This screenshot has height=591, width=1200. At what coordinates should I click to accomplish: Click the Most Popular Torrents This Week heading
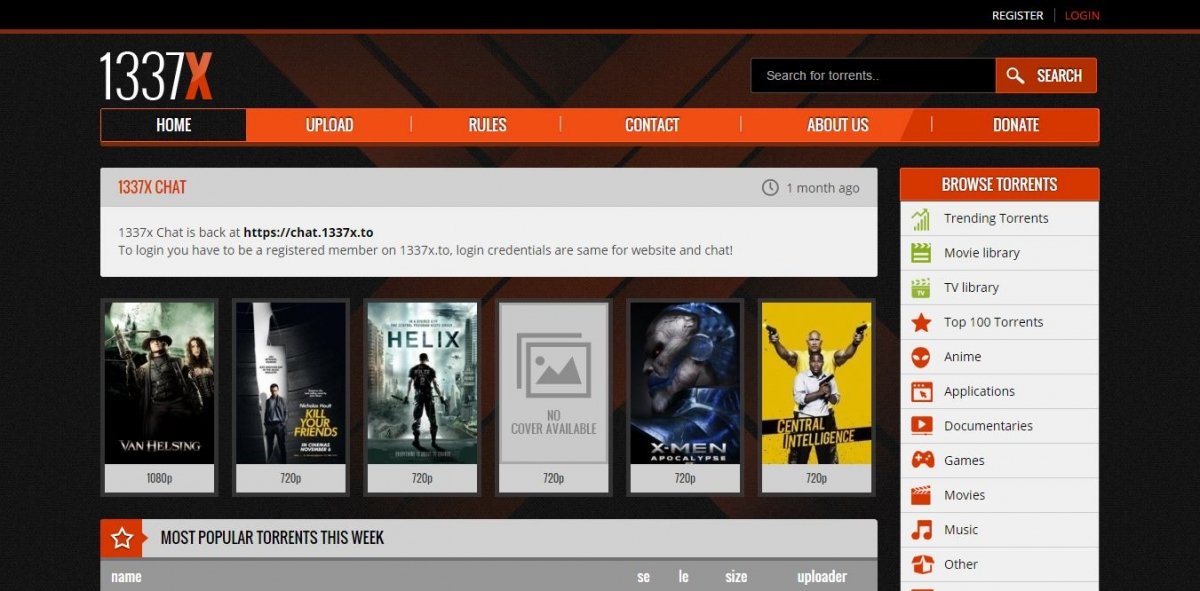[272, 538]
